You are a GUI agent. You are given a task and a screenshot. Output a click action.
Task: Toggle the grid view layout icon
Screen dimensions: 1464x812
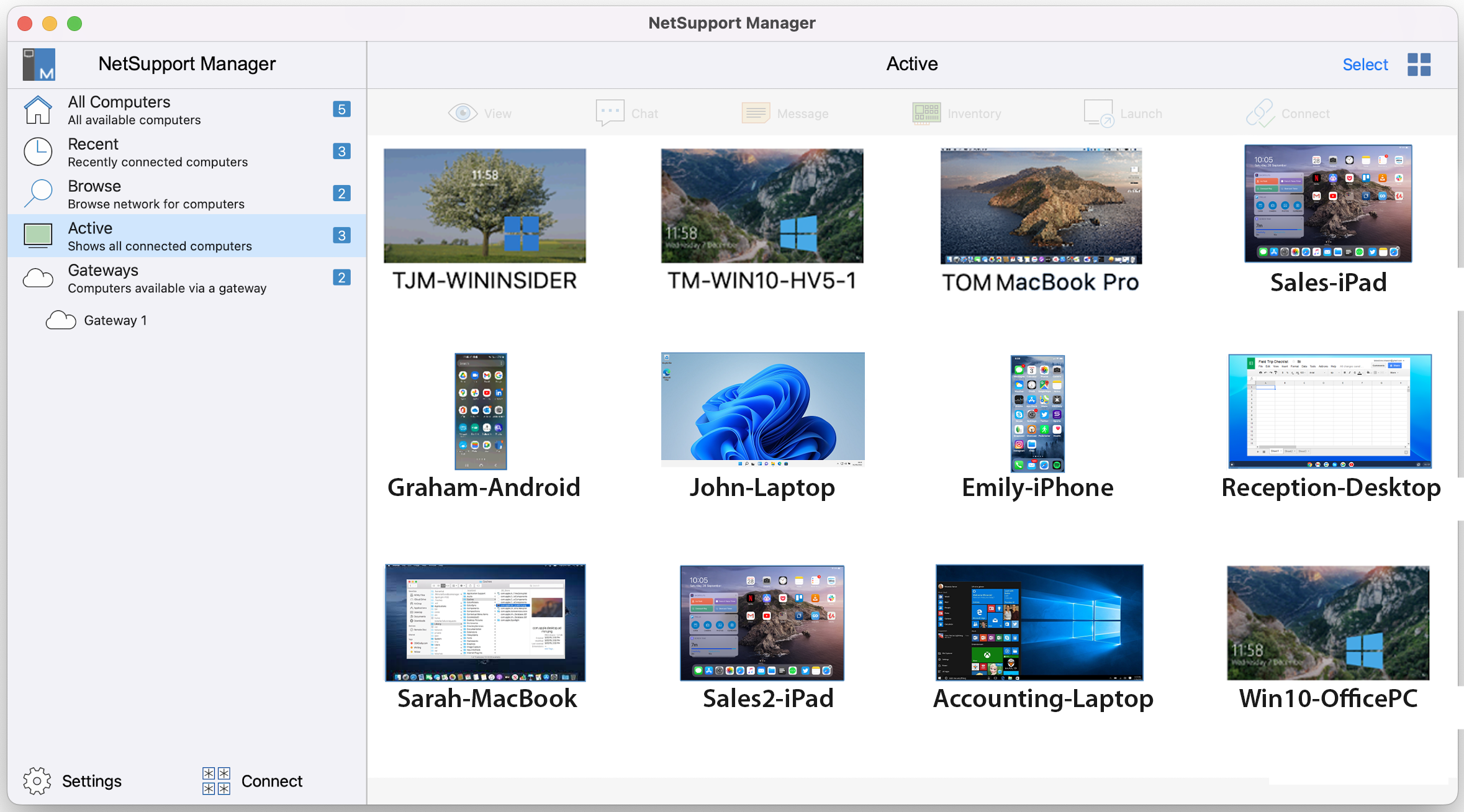tap(1419, 65)
